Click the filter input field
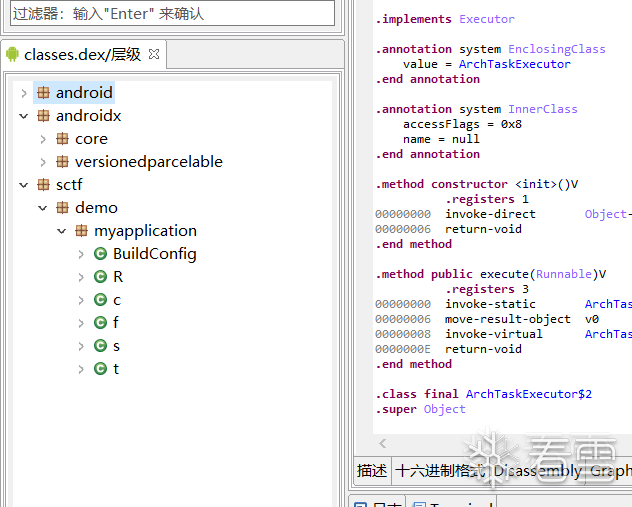Image resolution: width=632 pixels, height=507 pixels. (x=172, y=14)
